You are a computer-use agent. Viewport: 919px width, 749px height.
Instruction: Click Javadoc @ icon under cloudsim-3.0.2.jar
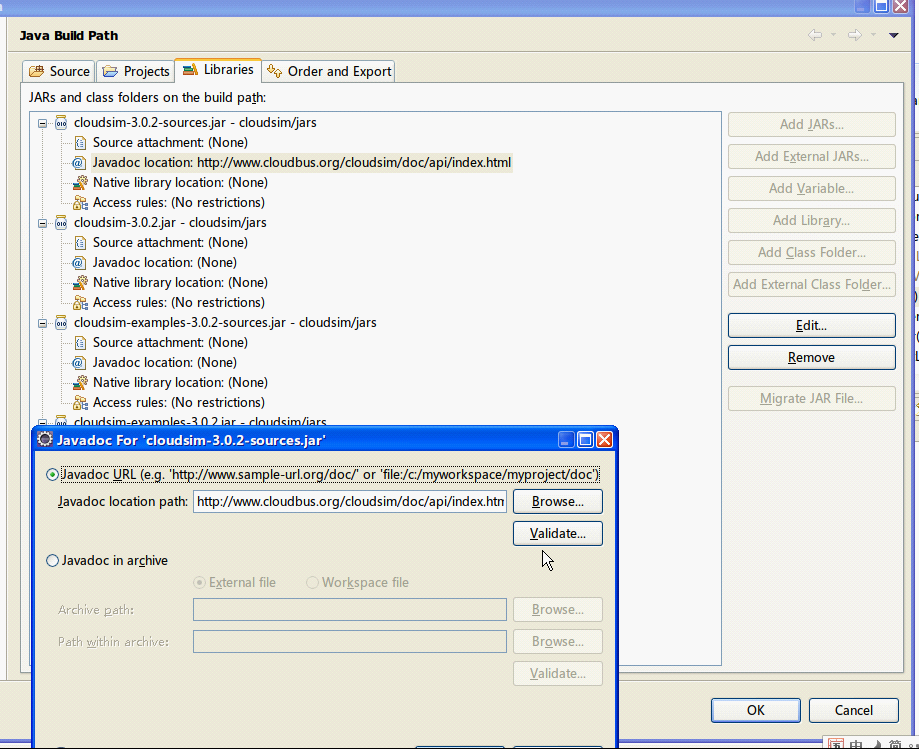point(79,263)
